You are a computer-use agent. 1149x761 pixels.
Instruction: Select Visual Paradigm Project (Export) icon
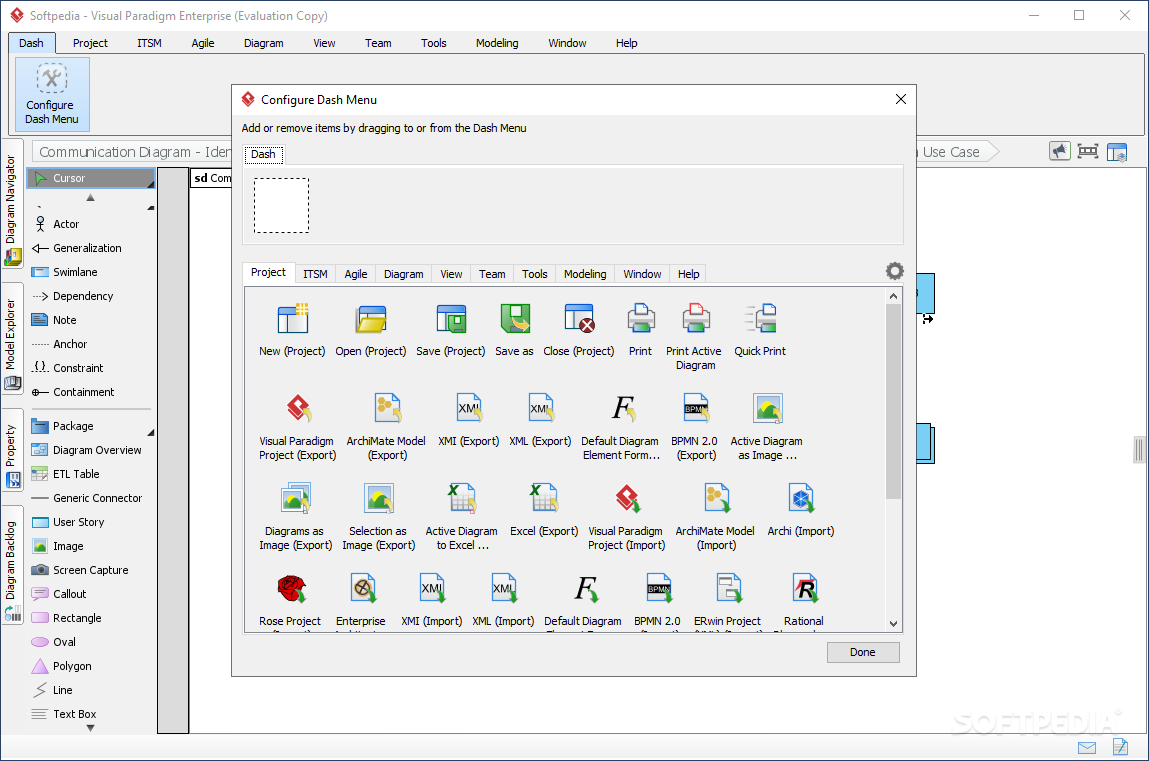coord(298,409)
